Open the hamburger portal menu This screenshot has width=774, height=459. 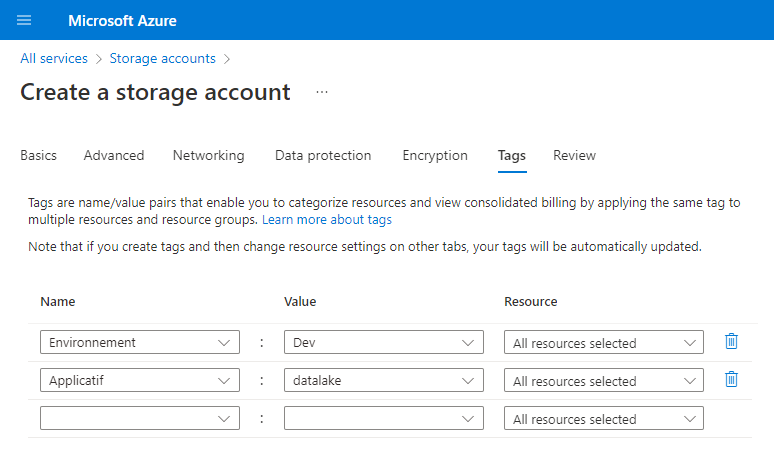click(x=24, y=20)
